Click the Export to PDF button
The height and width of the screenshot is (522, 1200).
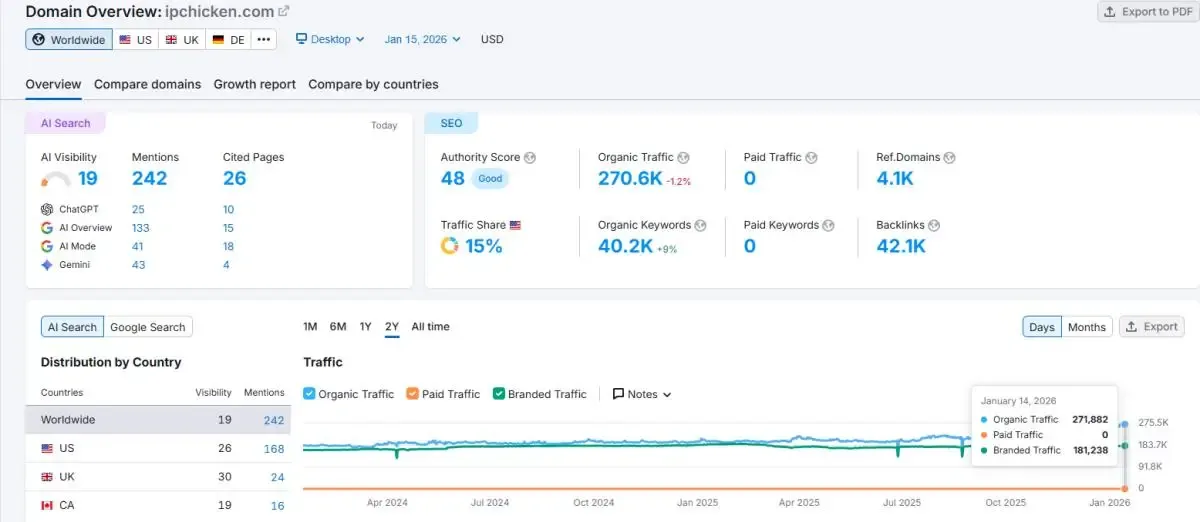click(x=1147, y=12)
